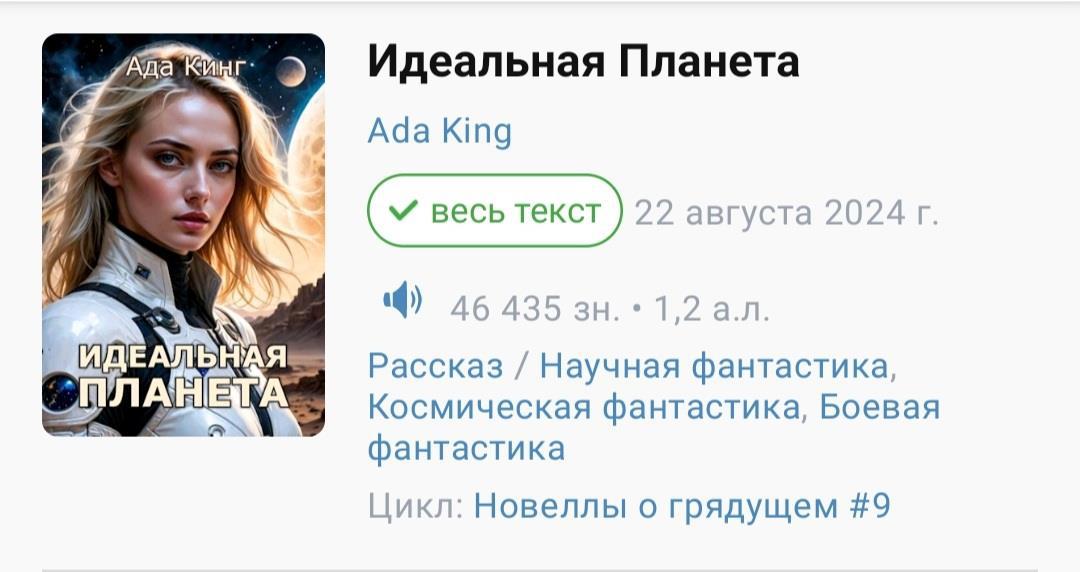Image resolution: width=1080 pixels, height=572 pixels.
Task: Click the весь текст status badge
Action: [495, 211]
